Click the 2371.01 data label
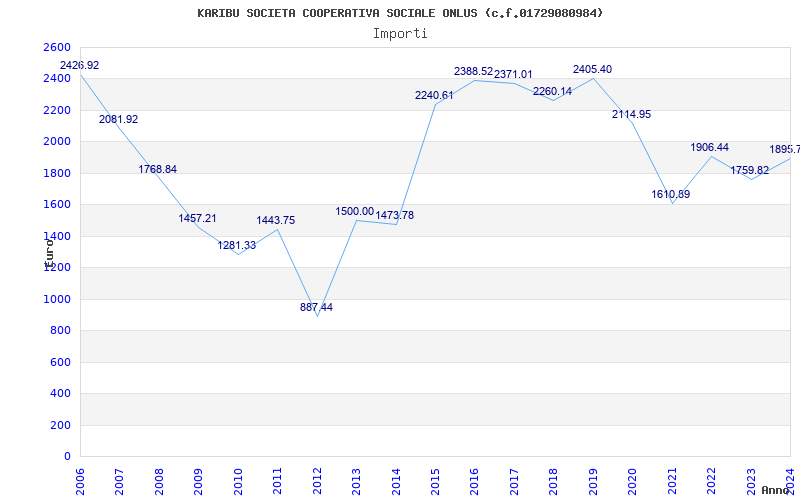 click(x=513, y=74)
